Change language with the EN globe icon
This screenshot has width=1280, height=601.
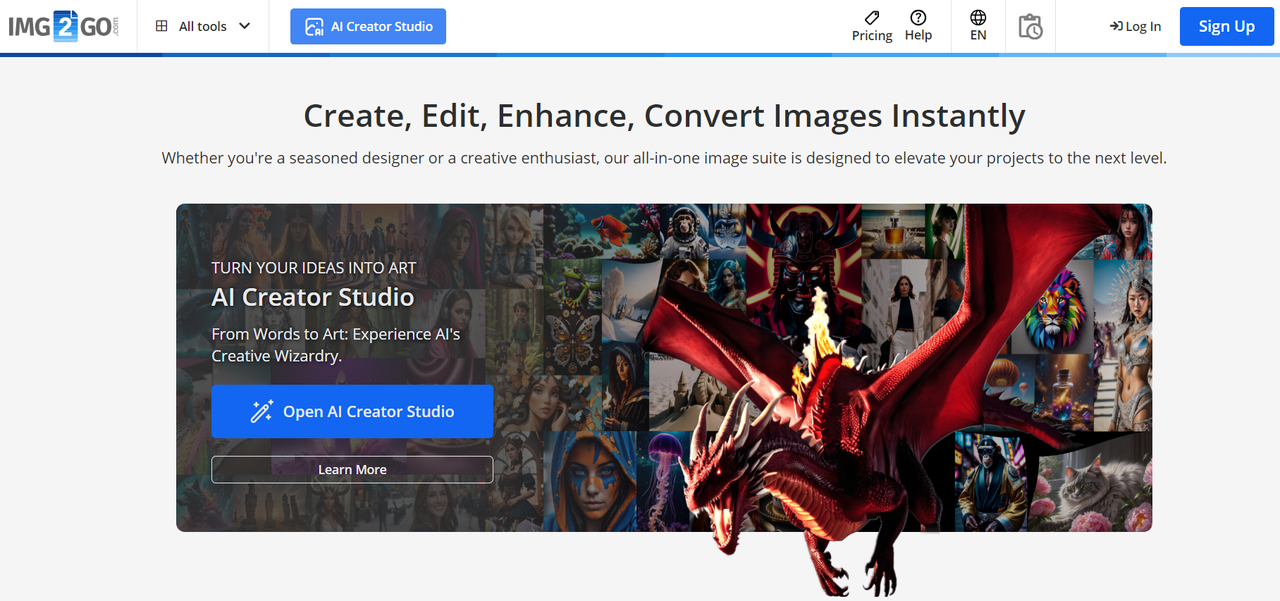978,17
